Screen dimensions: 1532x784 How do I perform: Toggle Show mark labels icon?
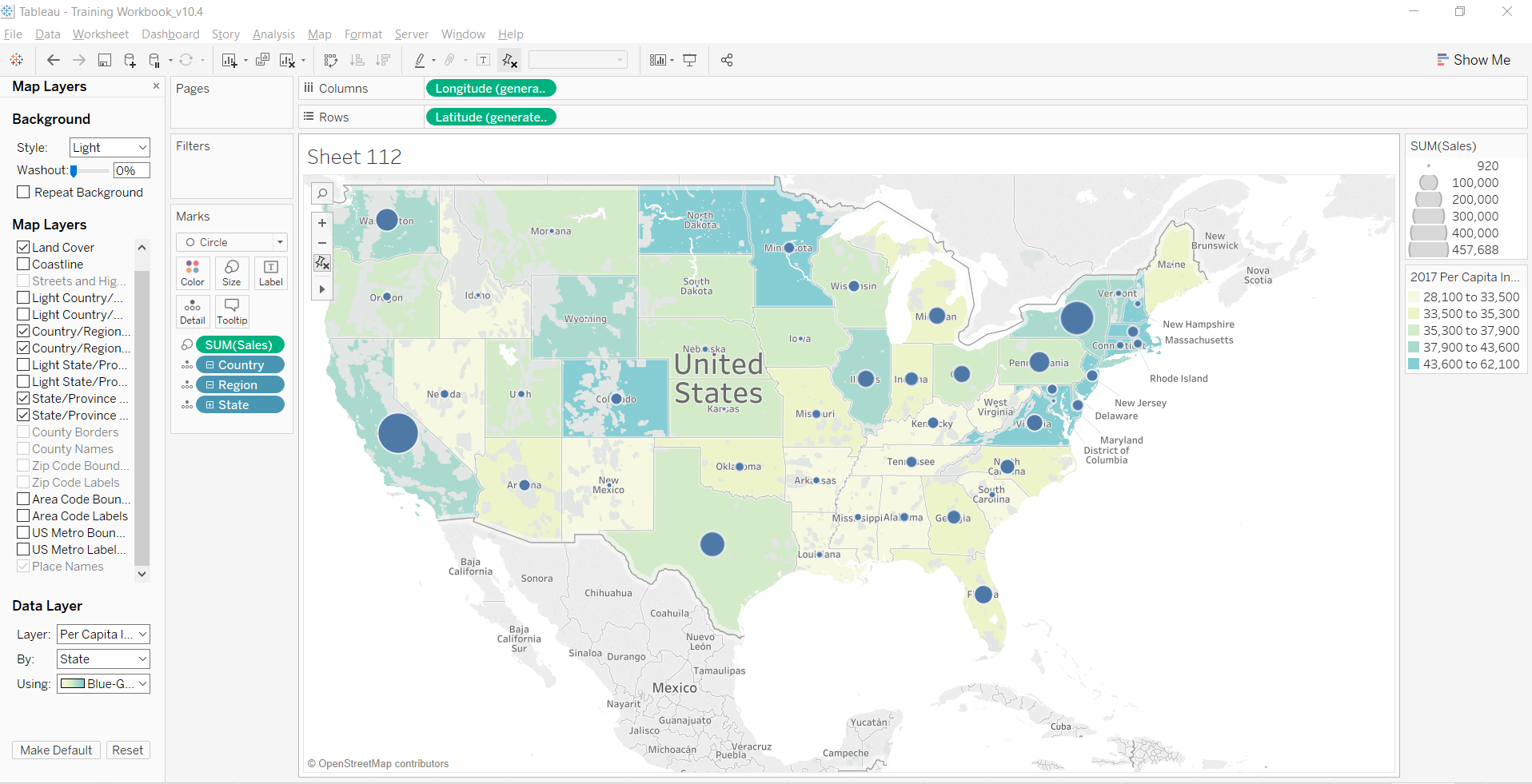tap(484, 60)
